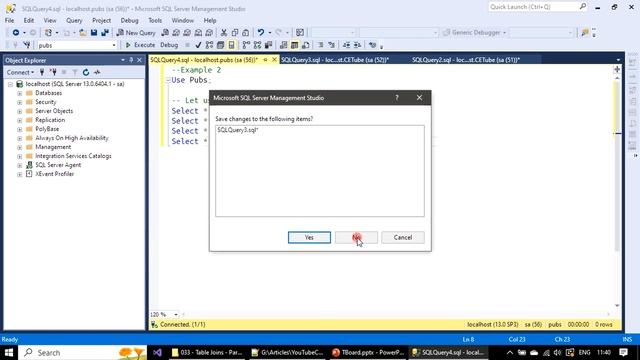The image size is (640, 360).
Task: Expand the Replication folder
Action: click(19, 120)
